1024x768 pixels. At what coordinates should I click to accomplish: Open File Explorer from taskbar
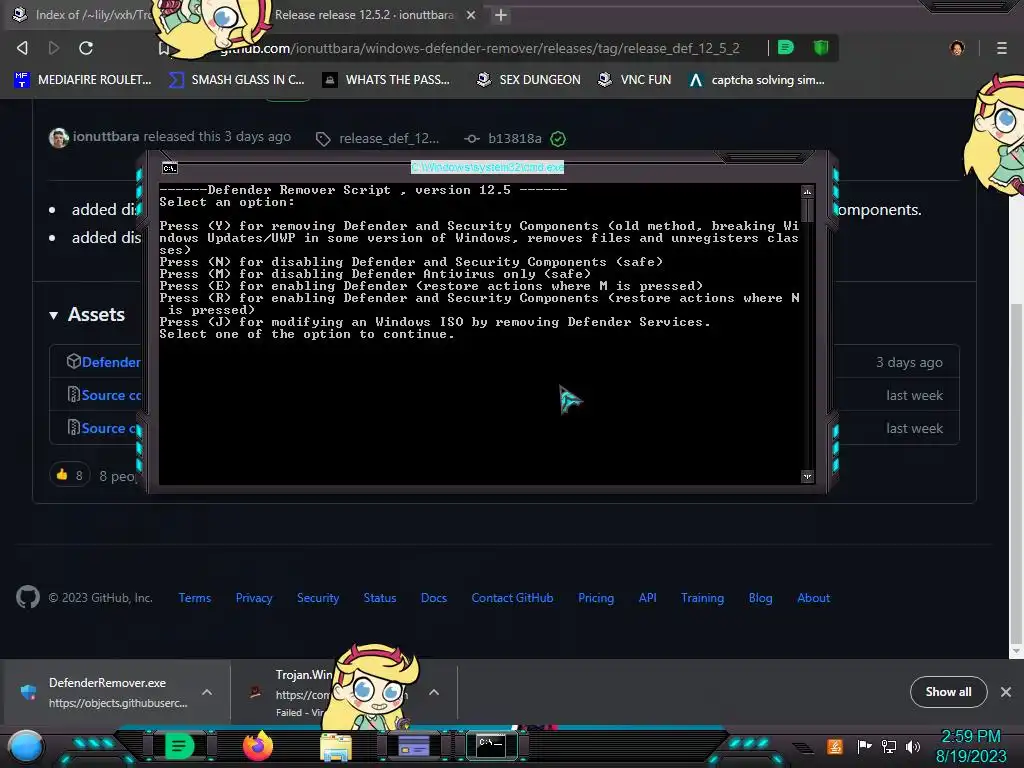pyautogui.click(x=336, y=747)
